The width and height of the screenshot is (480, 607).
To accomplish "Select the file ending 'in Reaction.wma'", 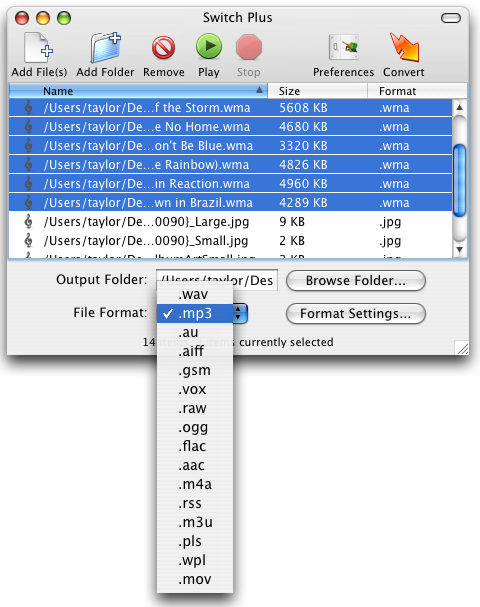I will tap(230, 183).
